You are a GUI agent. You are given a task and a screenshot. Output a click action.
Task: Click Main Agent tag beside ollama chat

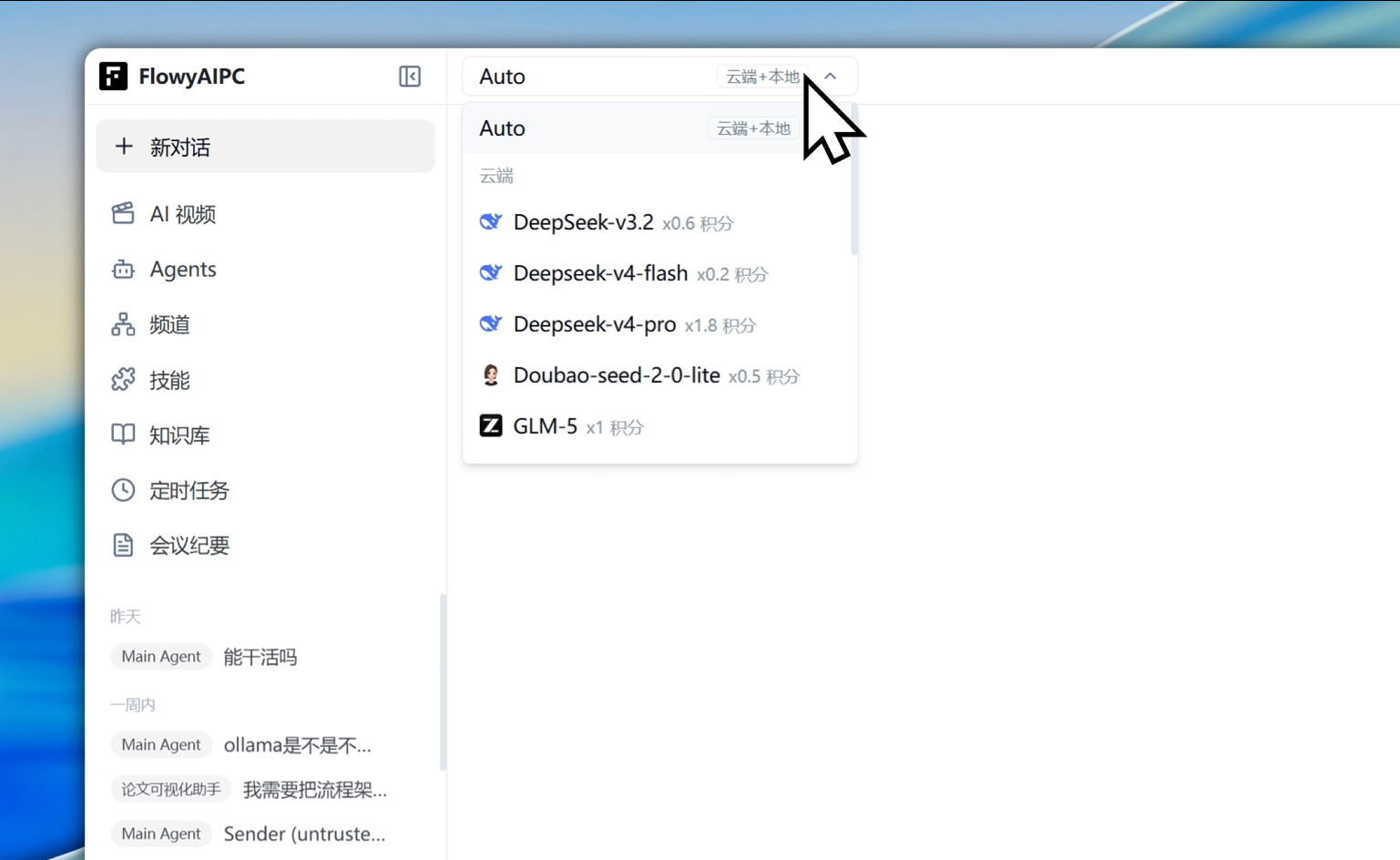(x=161, y=745)
